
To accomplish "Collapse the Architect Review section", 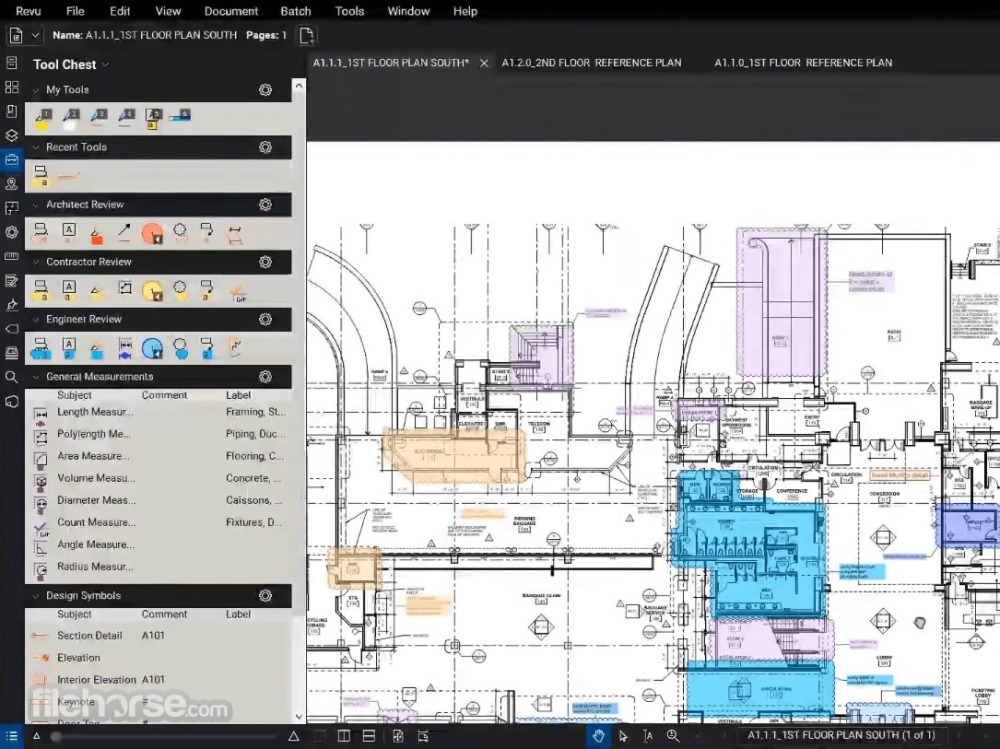I will (36, 205).
